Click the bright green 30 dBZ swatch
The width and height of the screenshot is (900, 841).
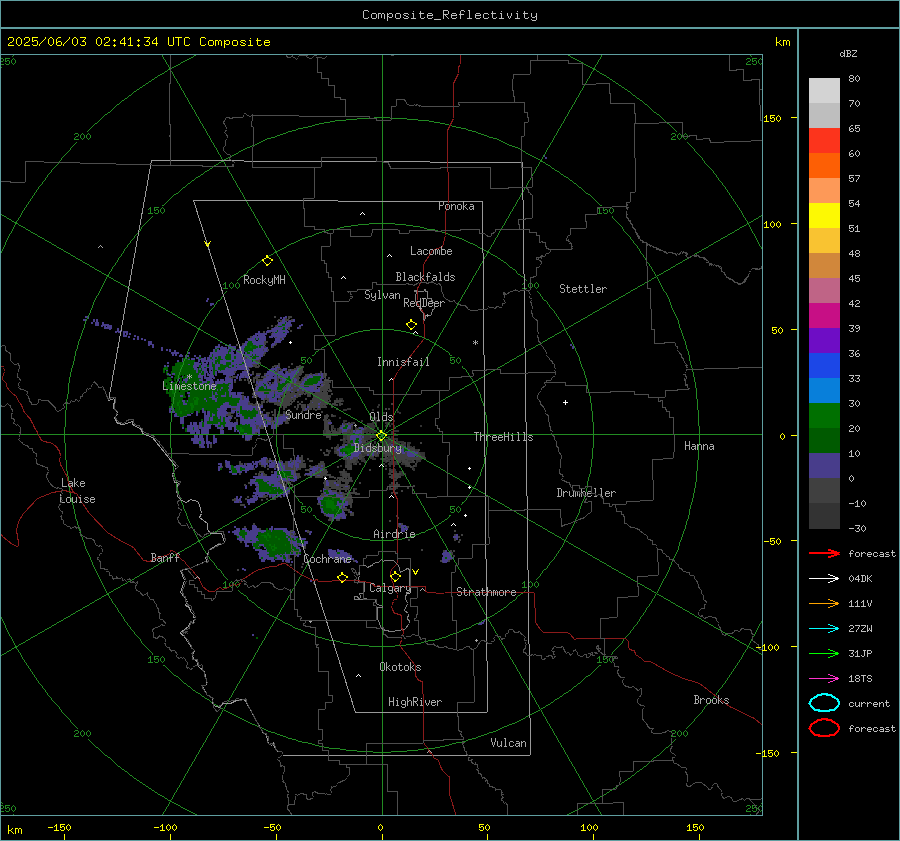pyautogui.click(x=824, y=416)
